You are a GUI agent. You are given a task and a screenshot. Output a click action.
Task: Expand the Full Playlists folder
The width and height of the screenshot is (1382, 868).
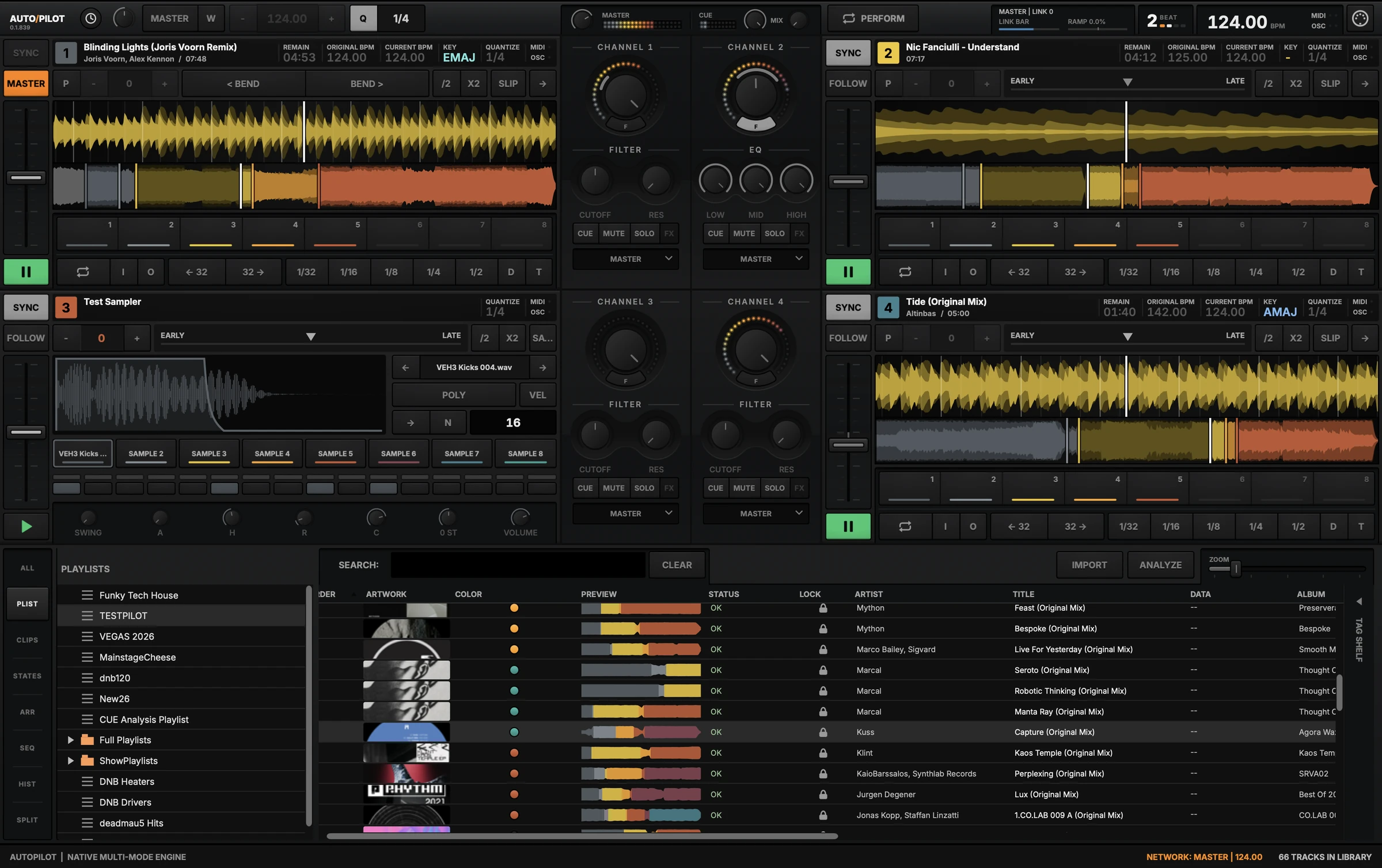pyautogui.click(x=70, y=740)
